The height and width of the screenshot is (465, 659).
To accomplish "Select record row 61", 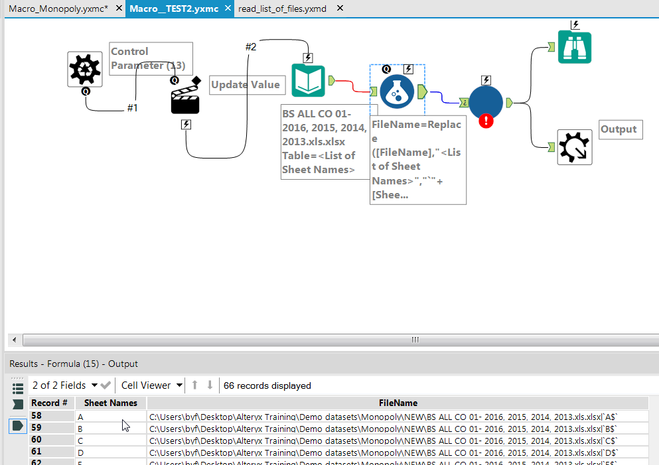I will pyautogui.click(x=51, y=452).
